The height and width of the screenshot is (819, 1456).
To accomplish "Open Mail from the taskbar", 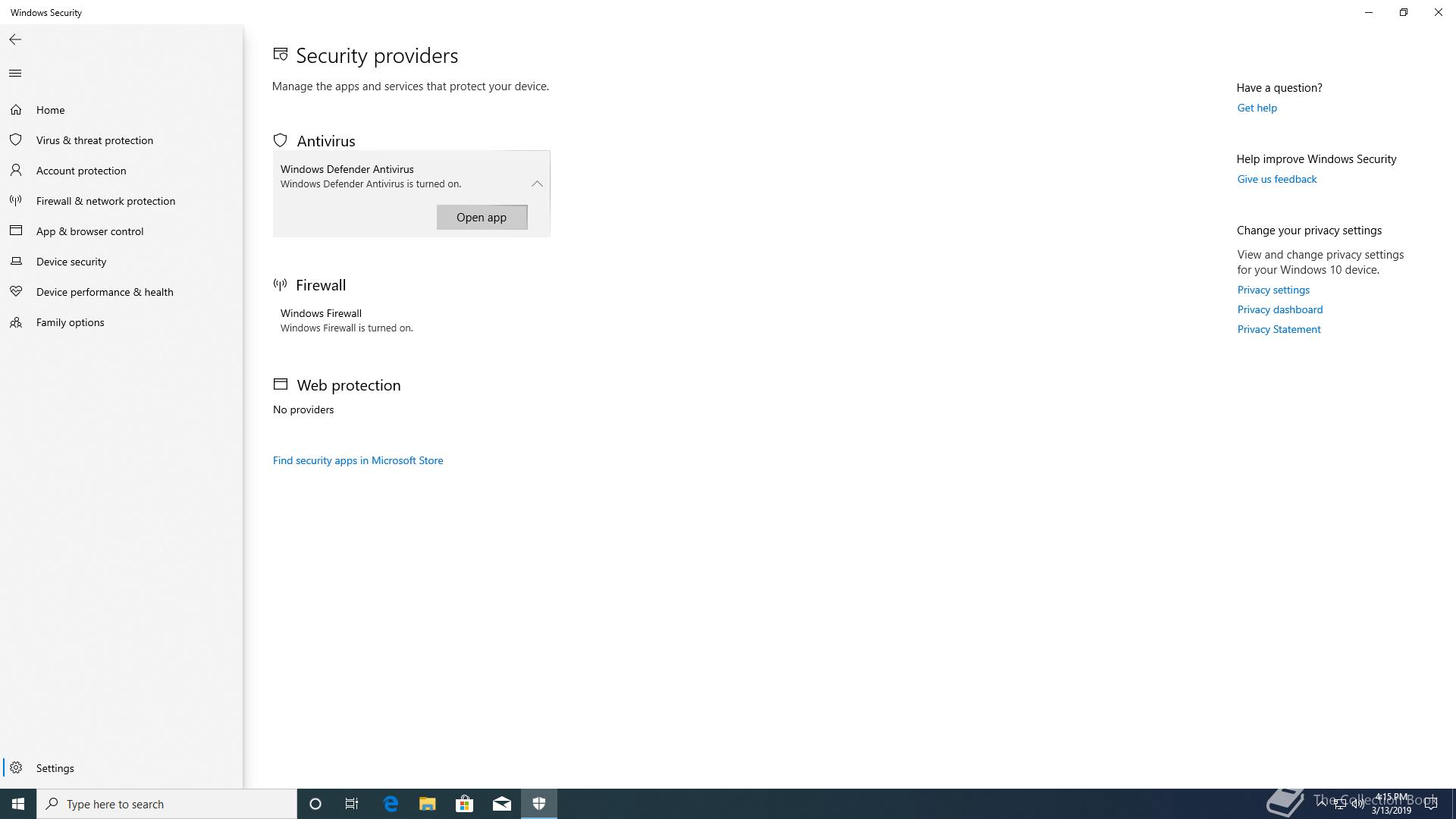I will (x=502, y=804).
